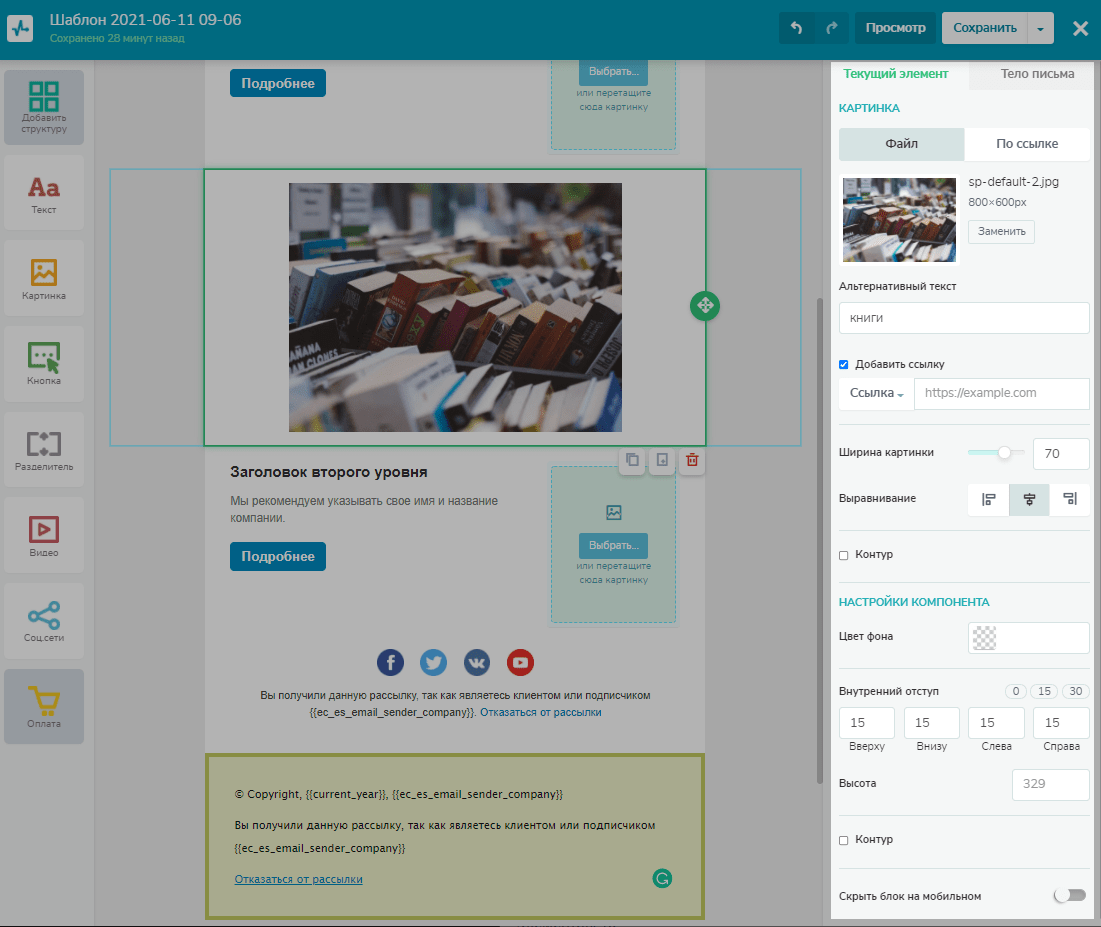Select the Video element tool

click(x=43, y=535)
